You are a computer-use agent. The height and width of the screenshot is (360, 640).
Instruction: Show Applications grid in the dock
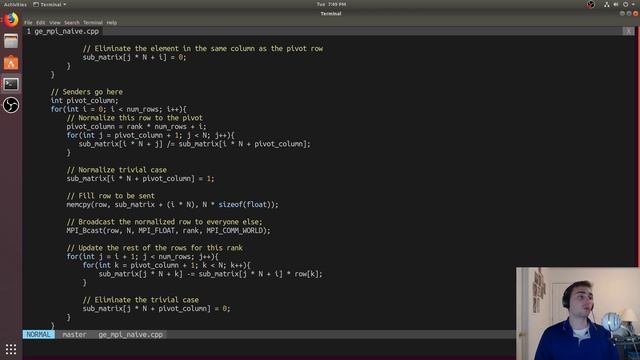click(x=11, y=349)
